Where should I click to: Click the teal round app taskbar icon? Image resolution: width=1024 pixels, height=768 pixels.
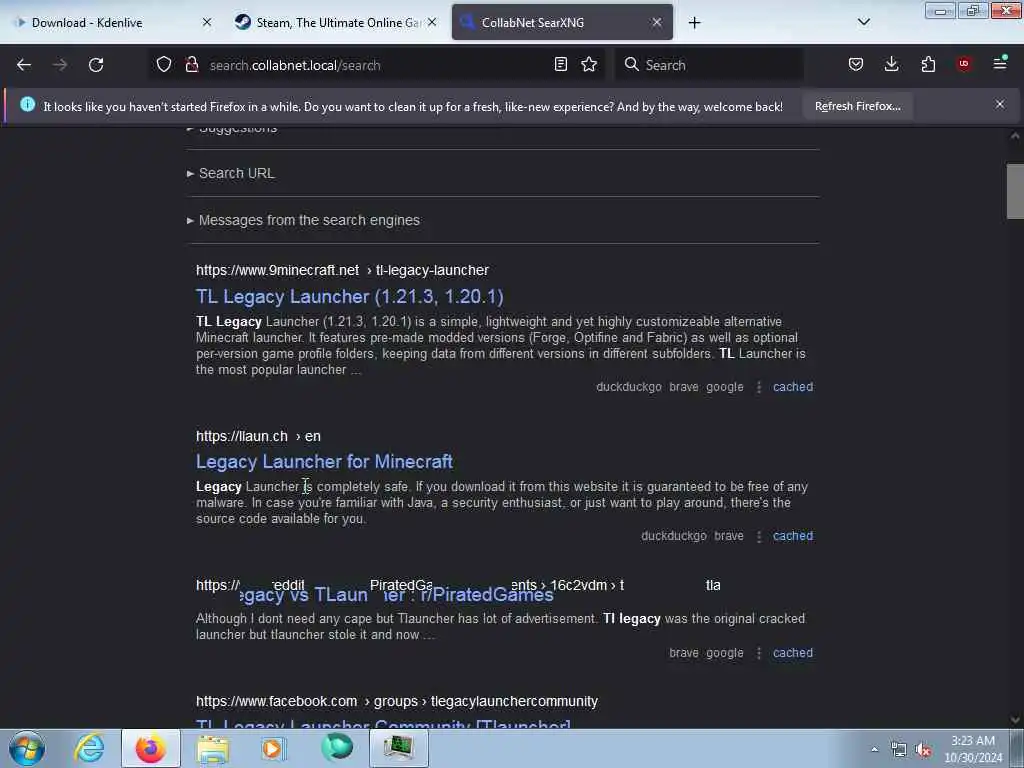tap(337, 748)
